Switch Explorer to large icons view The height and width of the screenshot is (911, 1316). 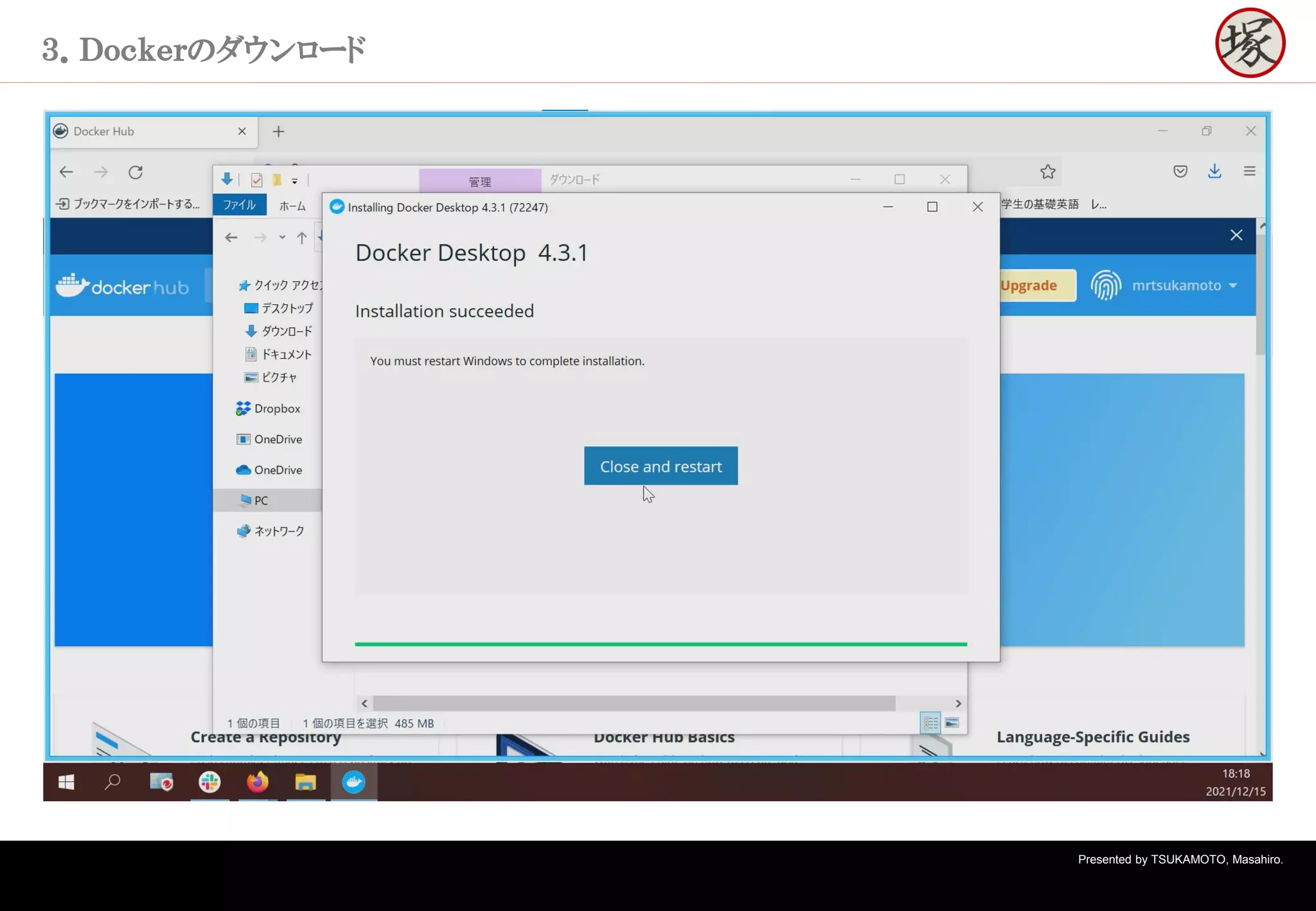[x=952, y=723]
